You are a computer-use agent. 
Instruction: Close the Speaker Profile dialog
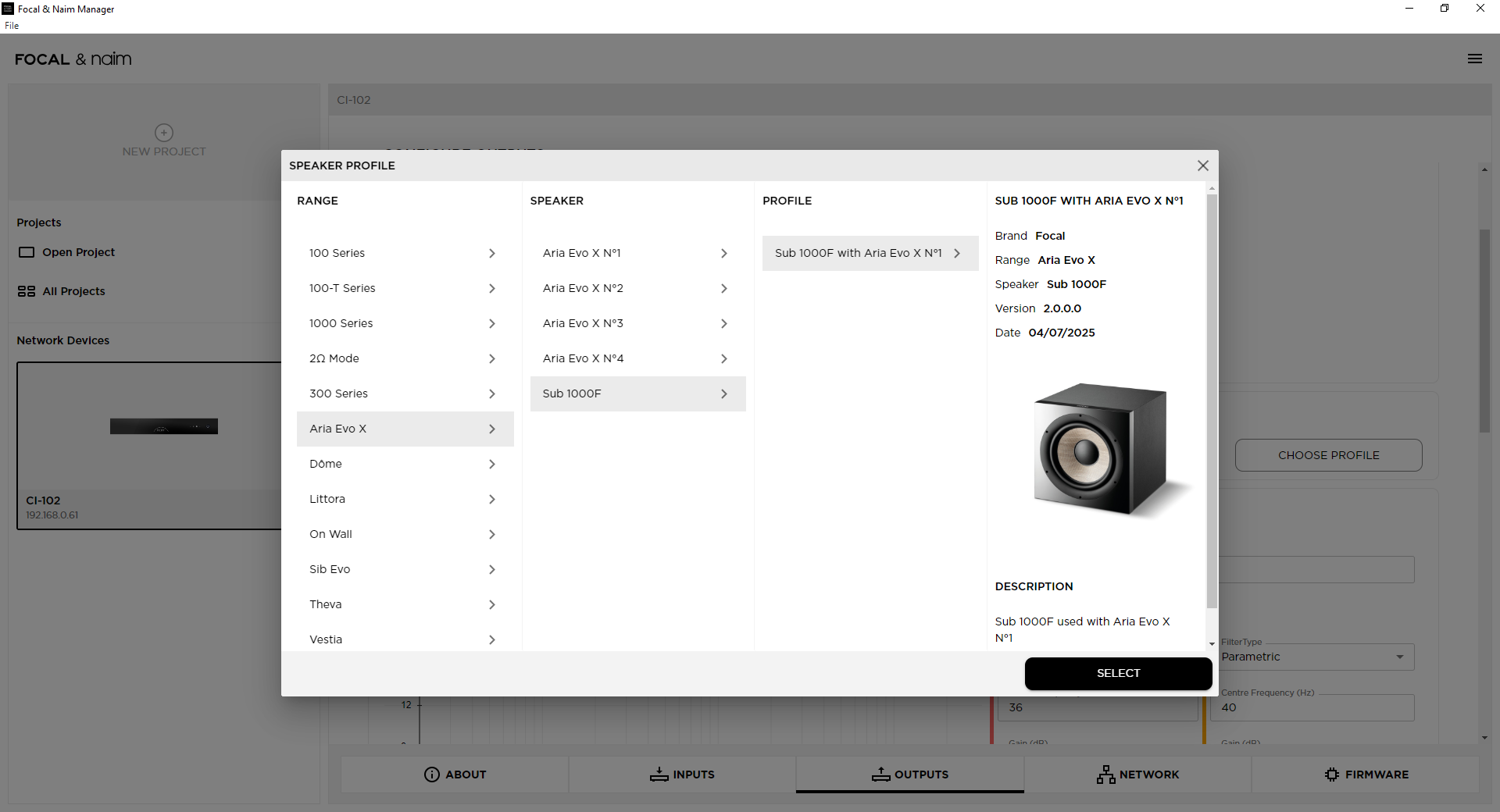pyautogui.click(x=1202, y=166)
